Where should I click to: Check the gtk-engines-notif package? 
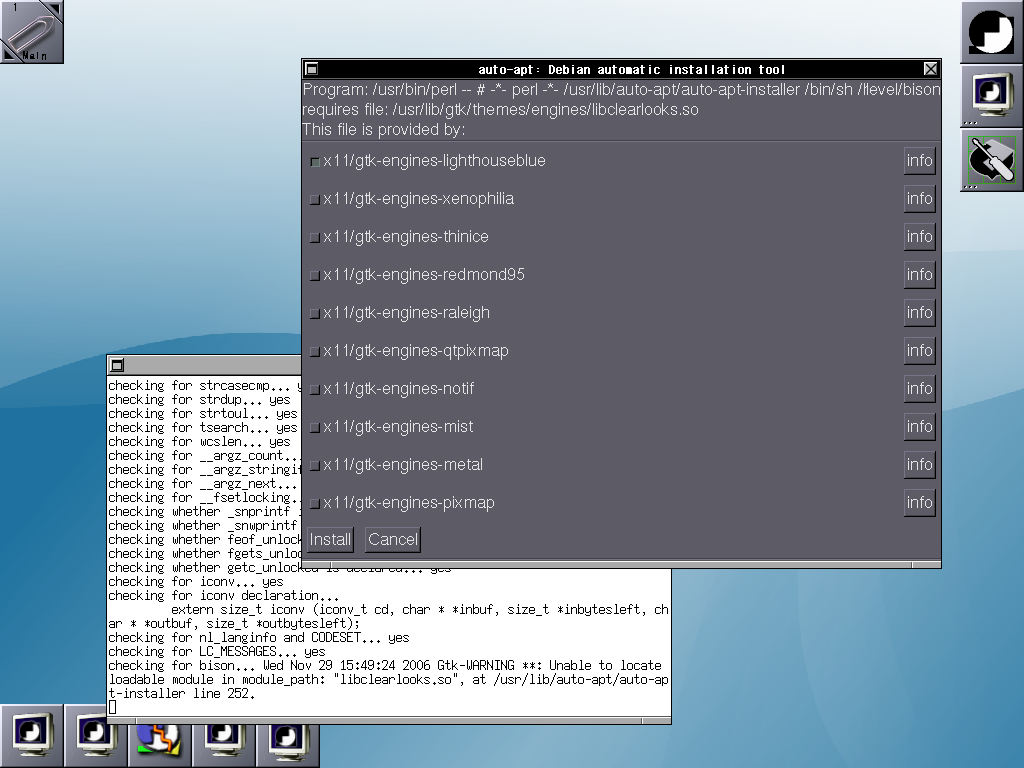click(x=315, y=389)
